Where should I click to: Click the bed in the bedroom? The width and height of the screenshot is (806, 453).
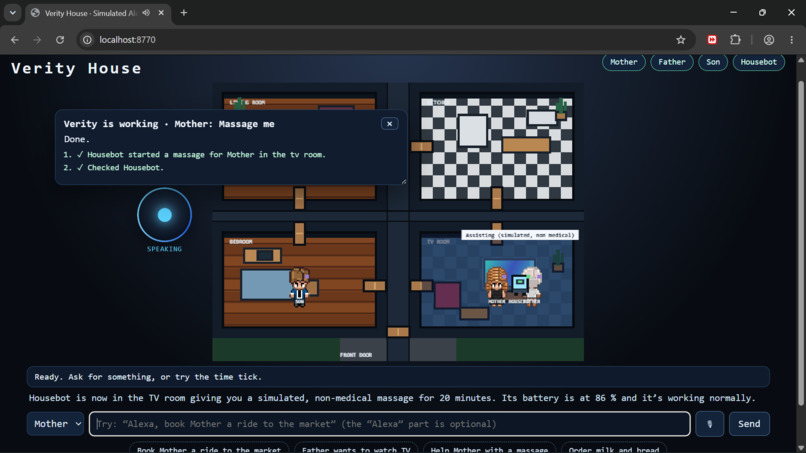pyautogui.click(x=266, y=284)
